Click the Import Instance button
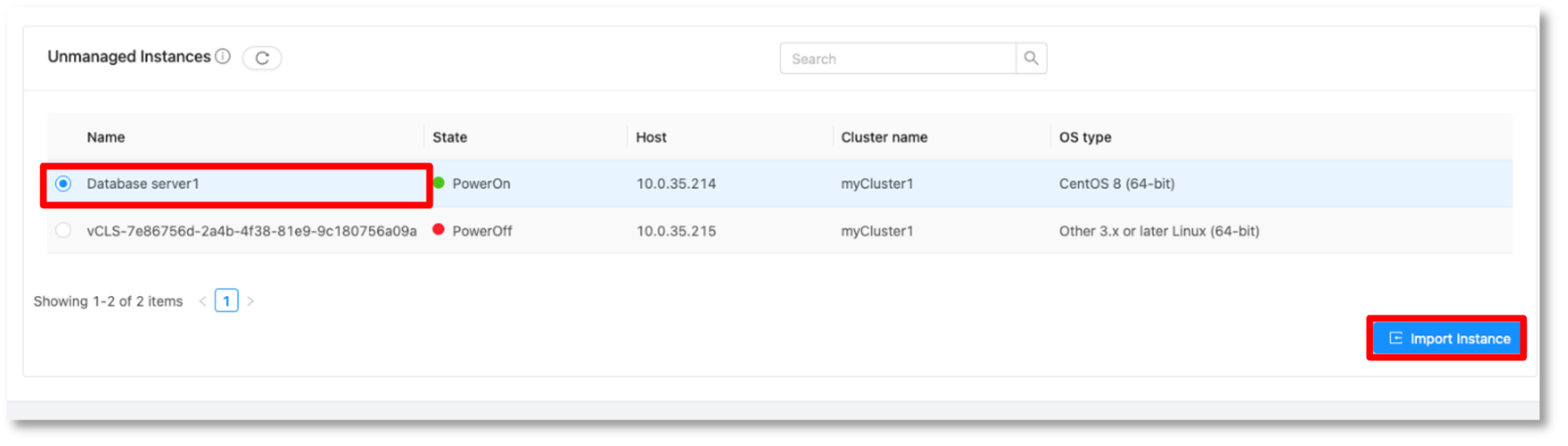The height and width of the screenshot is (446, 1568). (1445, 337)
